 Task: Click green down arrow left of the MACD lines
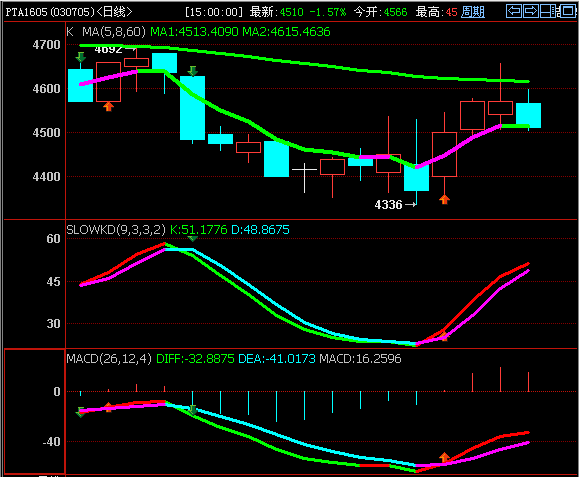[80, 412]
